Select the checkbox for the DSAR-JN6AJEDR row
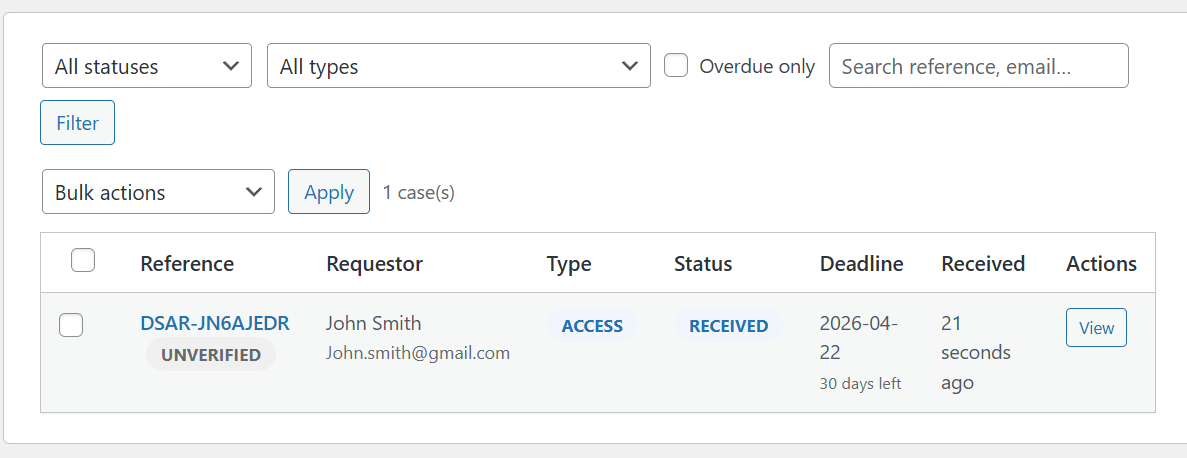The height and width of the screenshot is (458, 1187). 71,325
